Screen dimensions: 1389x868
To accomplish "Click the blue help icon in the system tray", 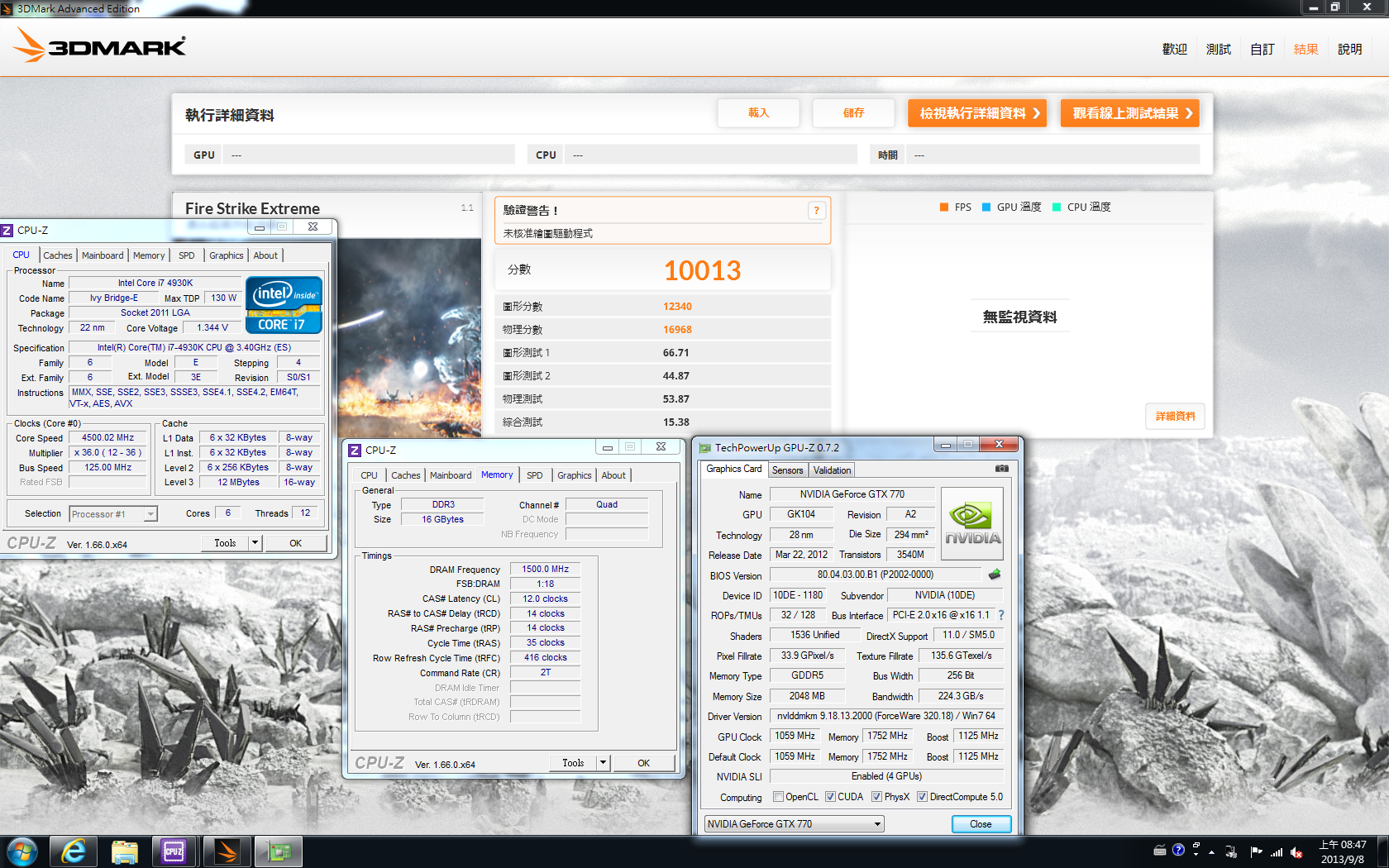I will [1178, 850].
